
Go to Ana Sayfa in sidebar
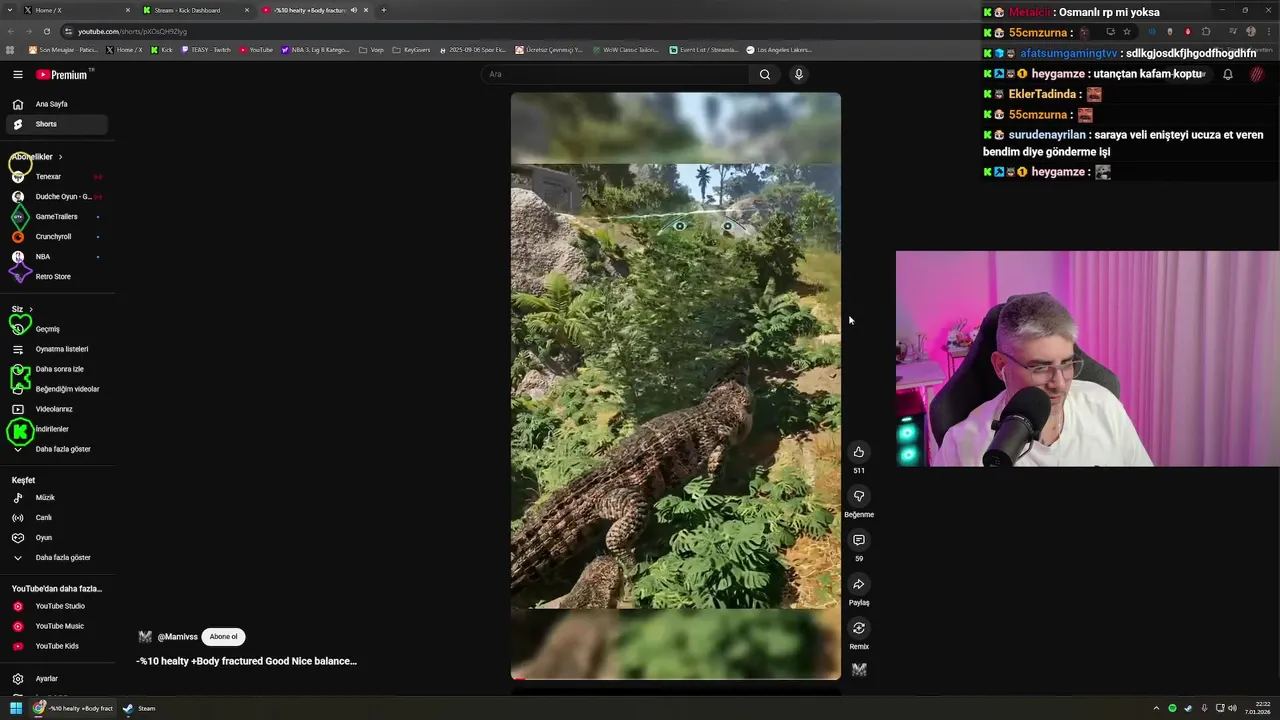[x=57, y=104]
